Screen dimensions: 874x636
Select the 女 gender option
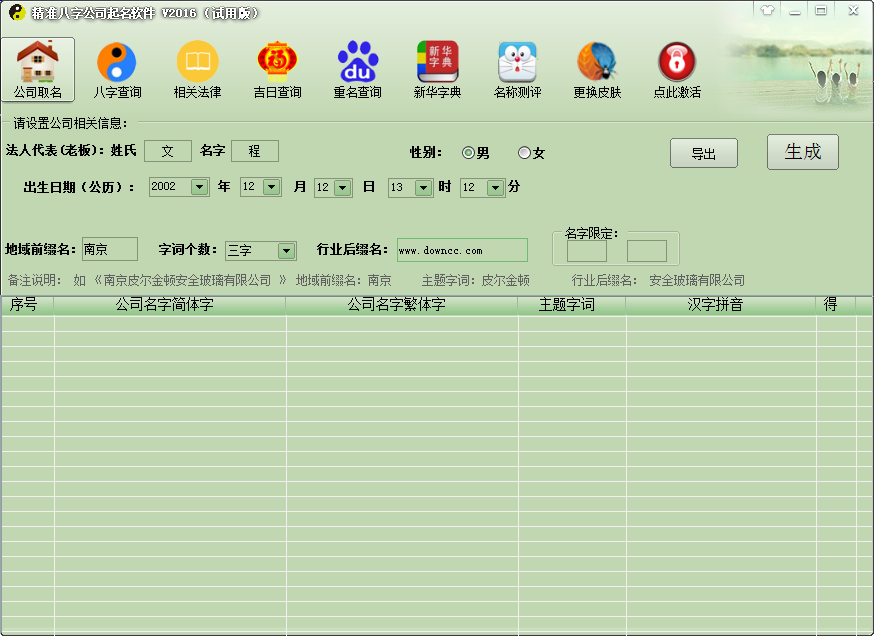coord(523,153)
